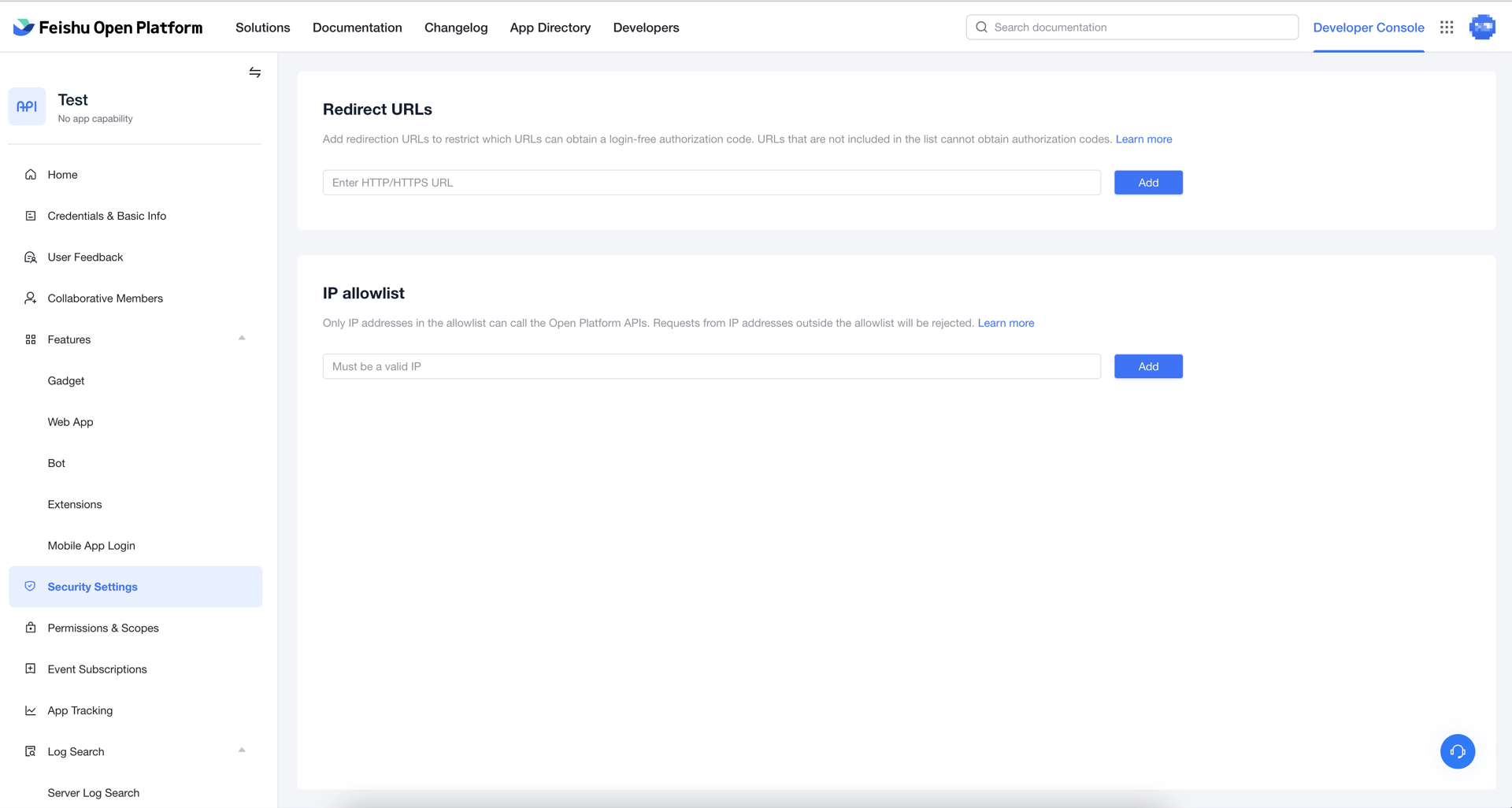Switch to the Developer Console tab

(x=1368, y=28)
